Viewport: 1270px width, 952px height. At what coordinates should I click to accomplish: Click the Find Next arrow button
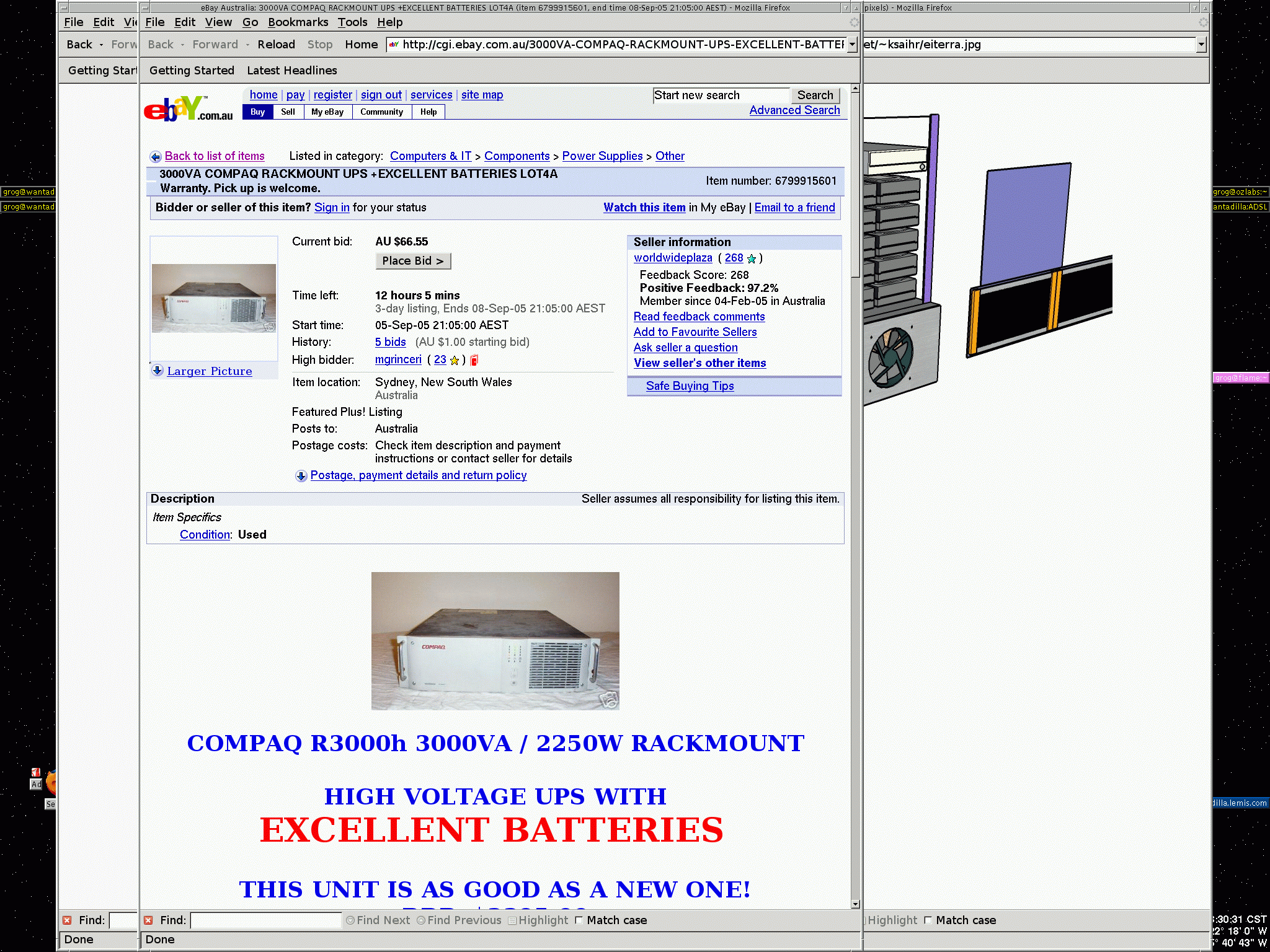click(x=378, y=920)
